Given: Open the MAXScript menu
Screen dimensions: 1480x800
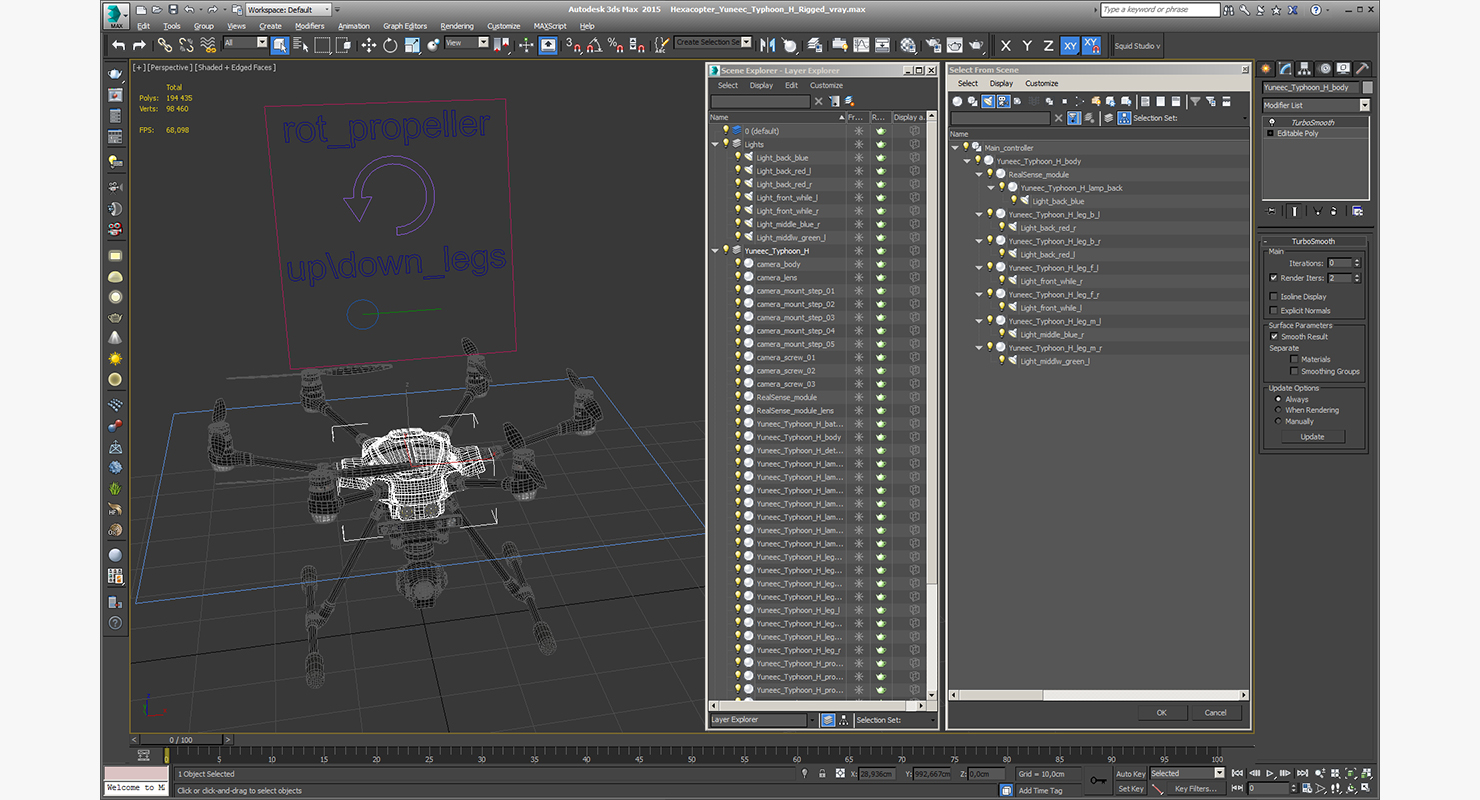Looking at the screenshot, I should pyautogui.click(x=550, y=26).
